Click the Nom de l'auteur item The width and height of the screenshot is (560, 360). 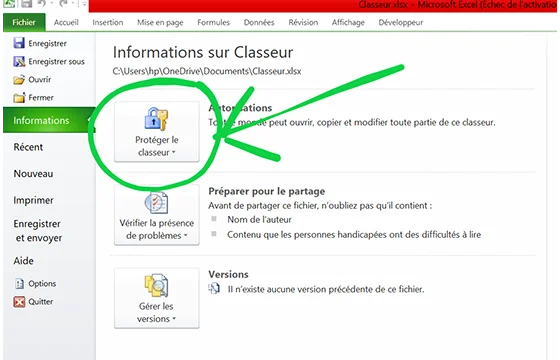point(259,220)
